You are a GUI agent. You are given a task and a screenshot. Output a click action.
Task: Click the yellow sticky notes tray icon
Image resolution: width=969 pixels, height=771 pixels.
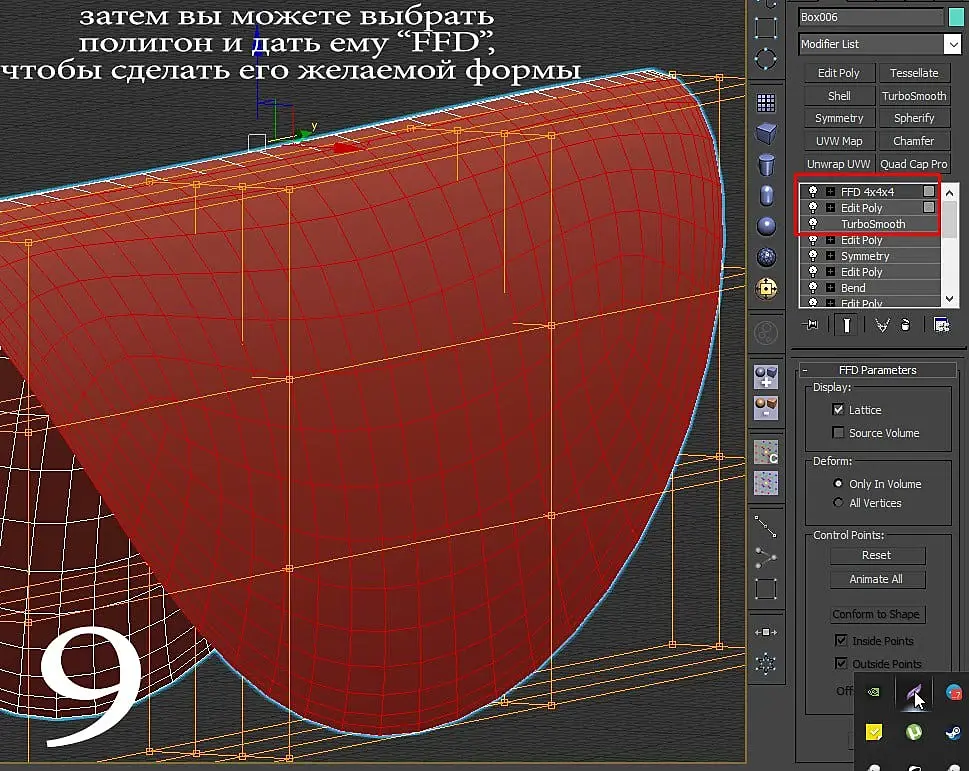873,733
